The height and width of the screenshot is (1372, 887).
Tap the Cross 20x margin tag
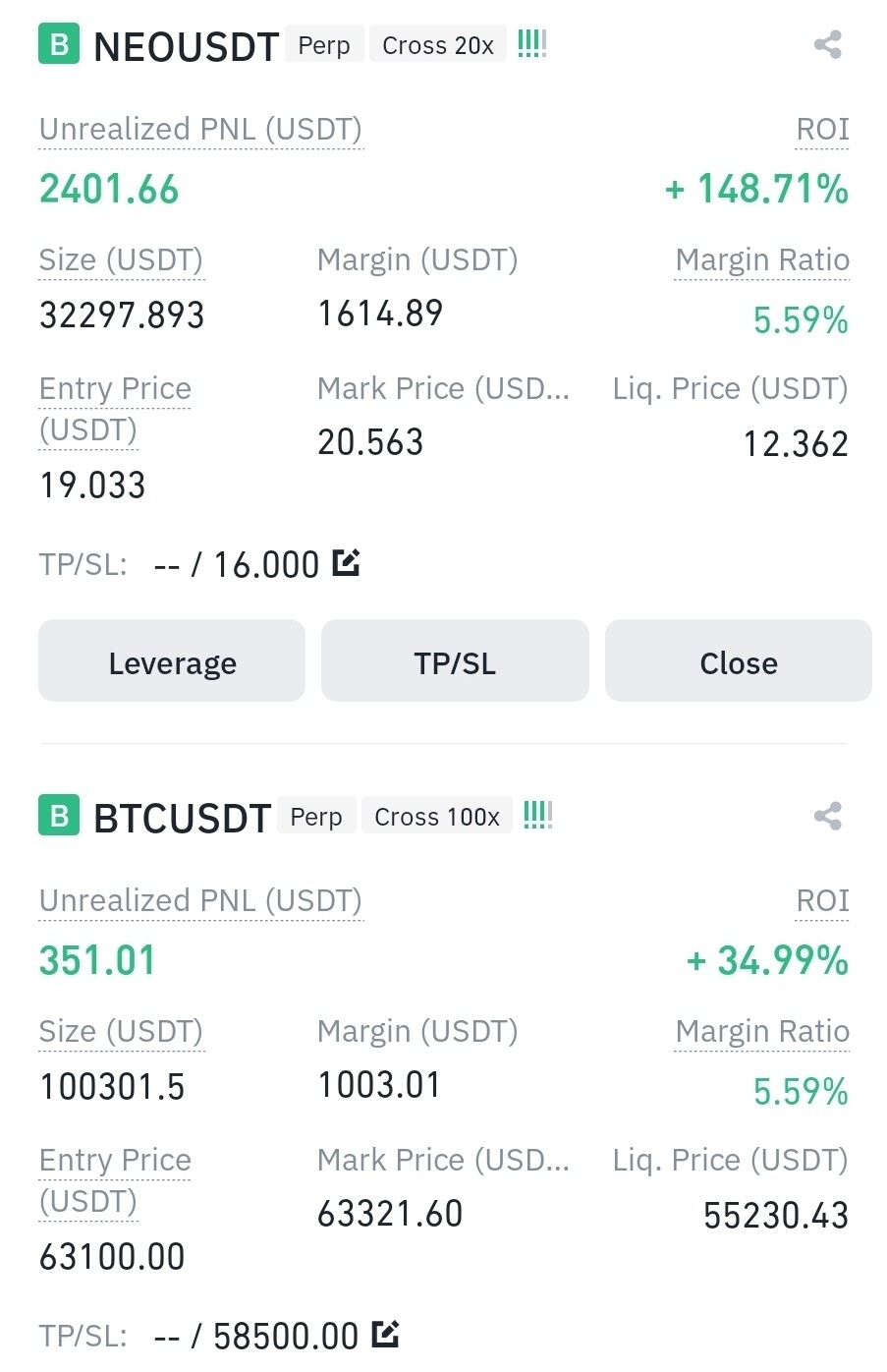[437, 45]
